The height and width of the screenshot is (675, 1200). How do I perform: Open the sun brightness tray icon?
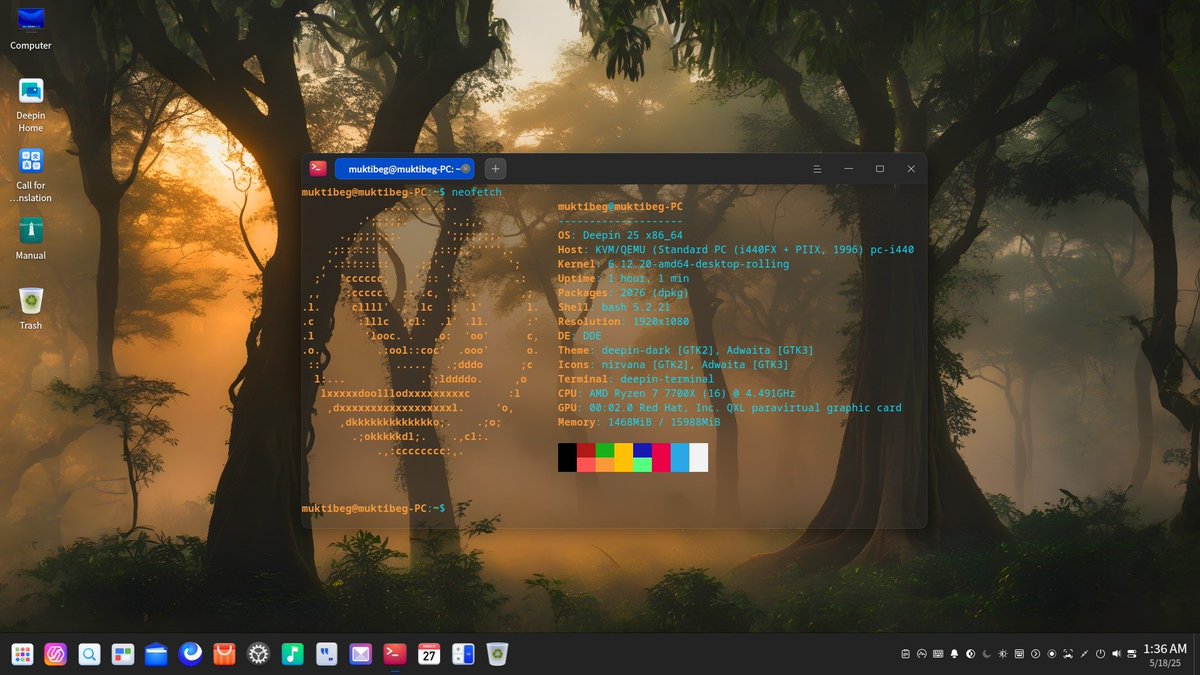(x=1003, y=654)
